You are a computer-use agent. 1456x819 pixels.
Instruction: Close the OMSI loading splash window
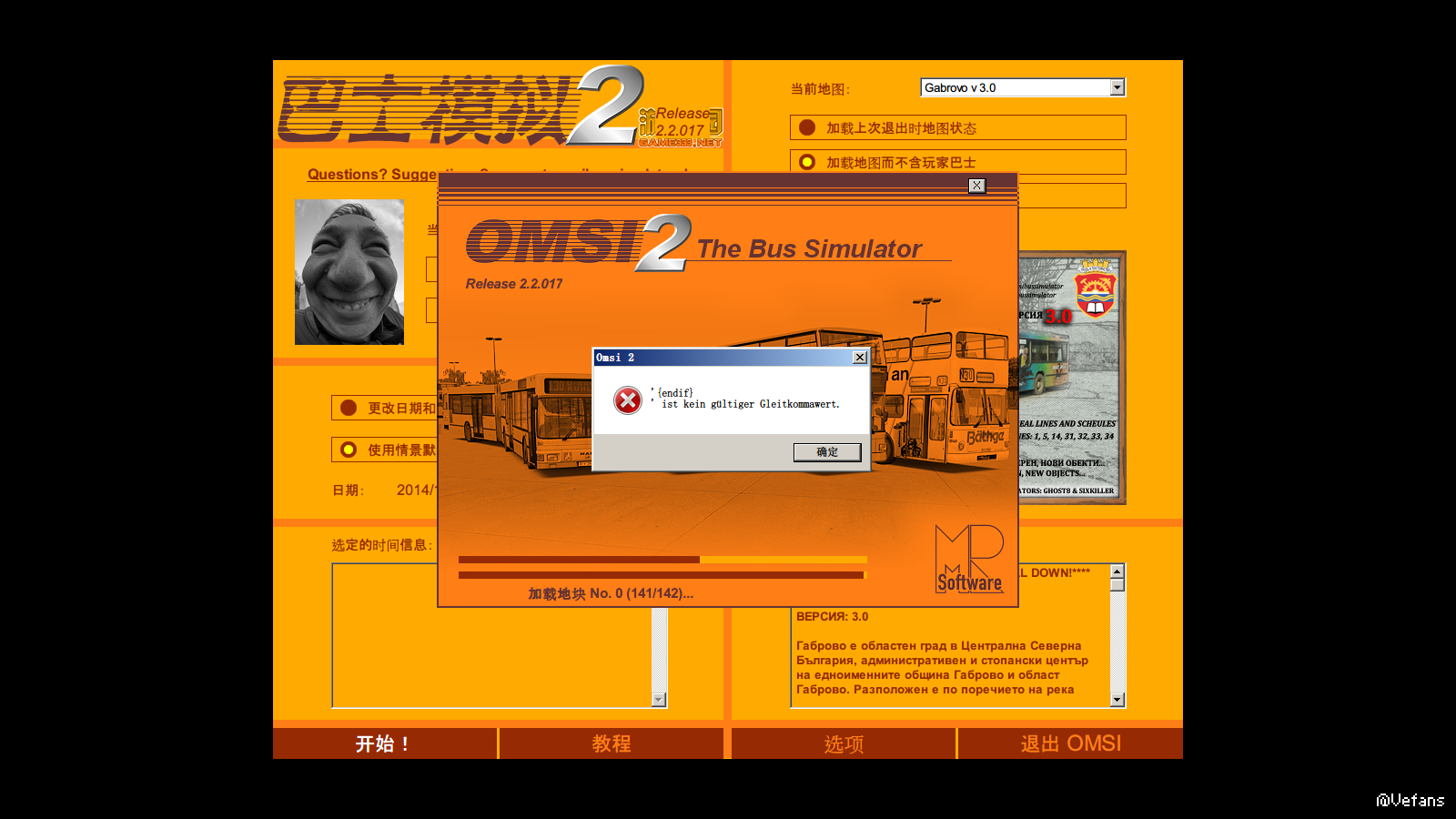tap(976, 186)
